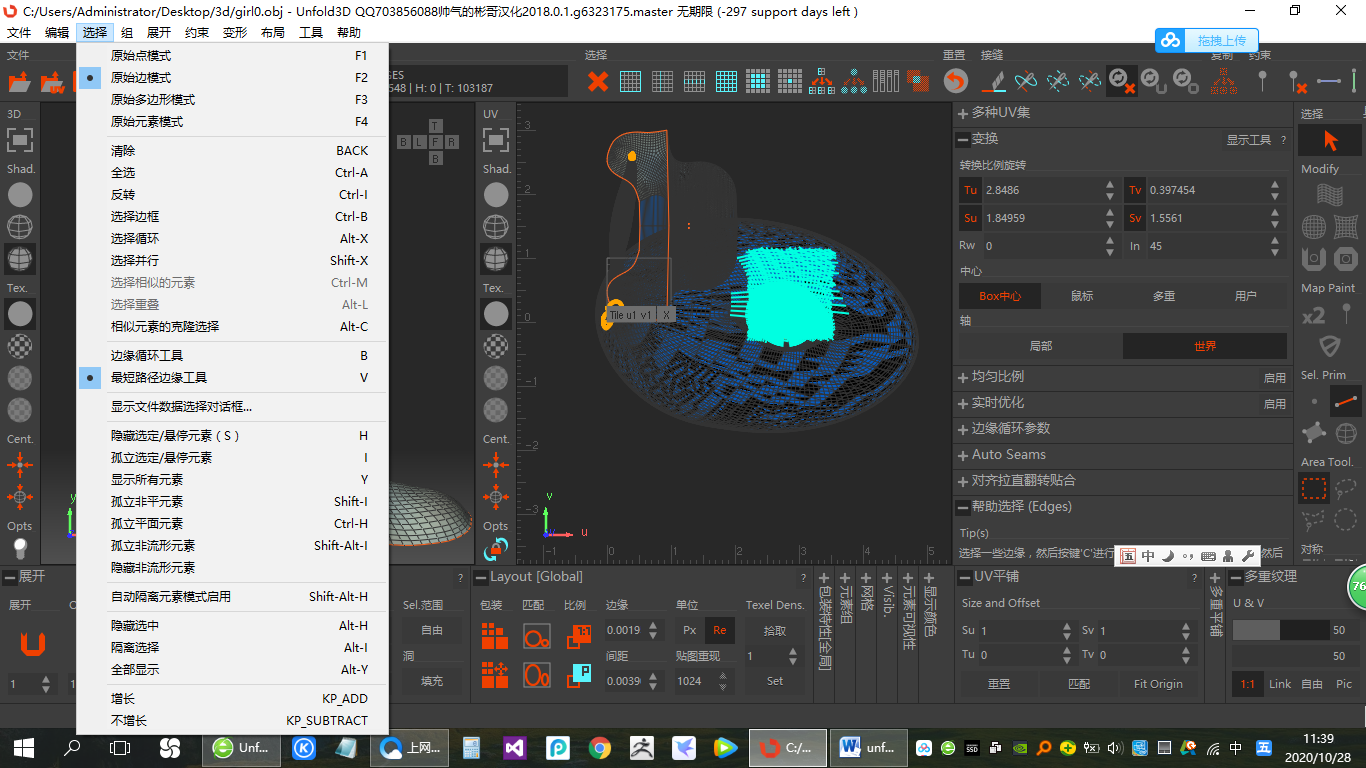Screen dimensions: 1366x768
Task: Switch the axis mode to 局部
Action: pos(1040,345)
